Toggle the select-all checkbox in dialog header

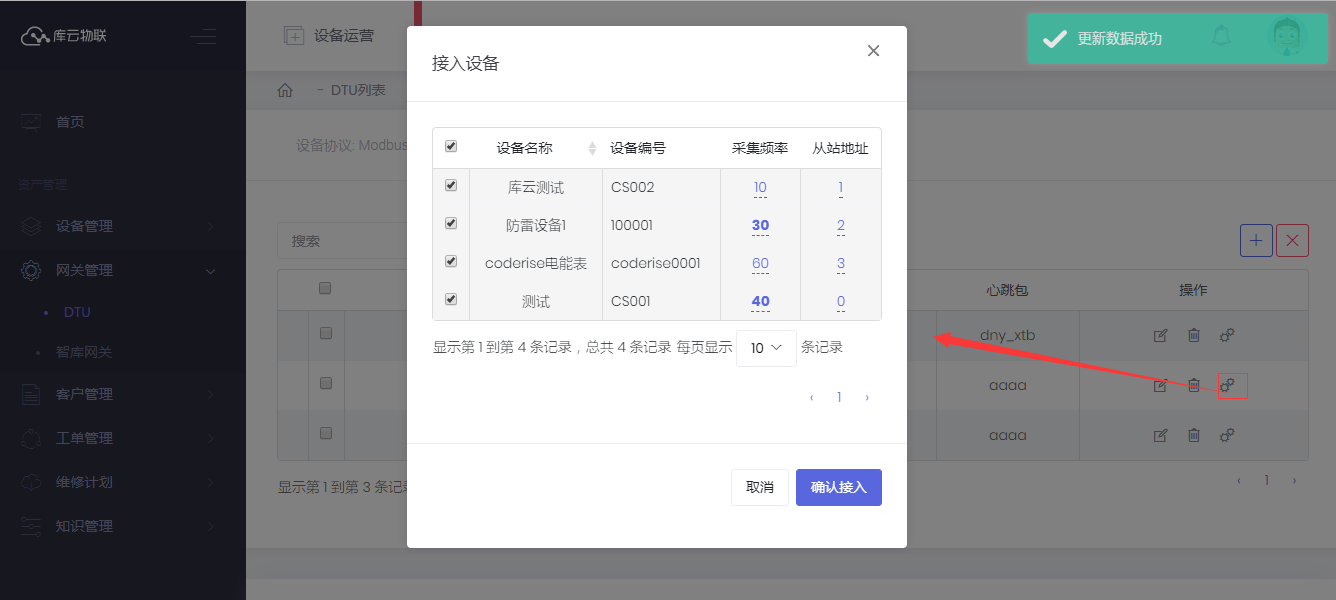pyautogui.click(x=451, y=147)
